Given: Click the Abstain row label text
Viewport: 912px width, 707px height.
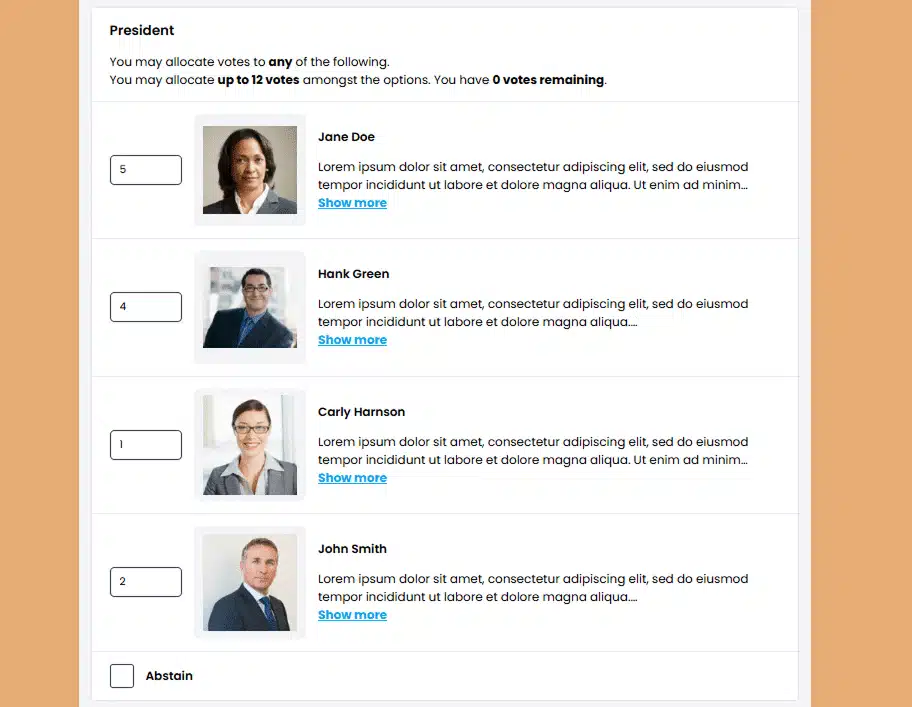Looking at the screenshot, I should tap(169, 675).
